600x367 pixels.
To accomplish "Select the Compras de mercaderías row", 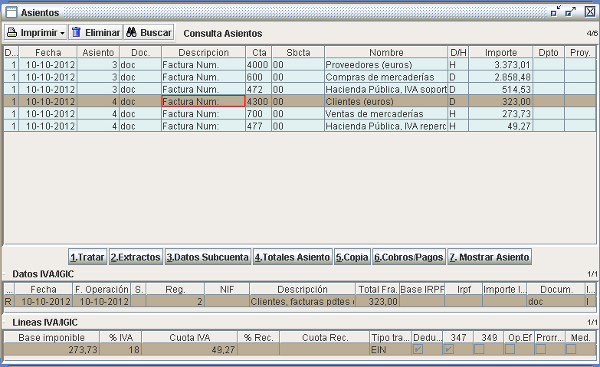I will [300, 77].
